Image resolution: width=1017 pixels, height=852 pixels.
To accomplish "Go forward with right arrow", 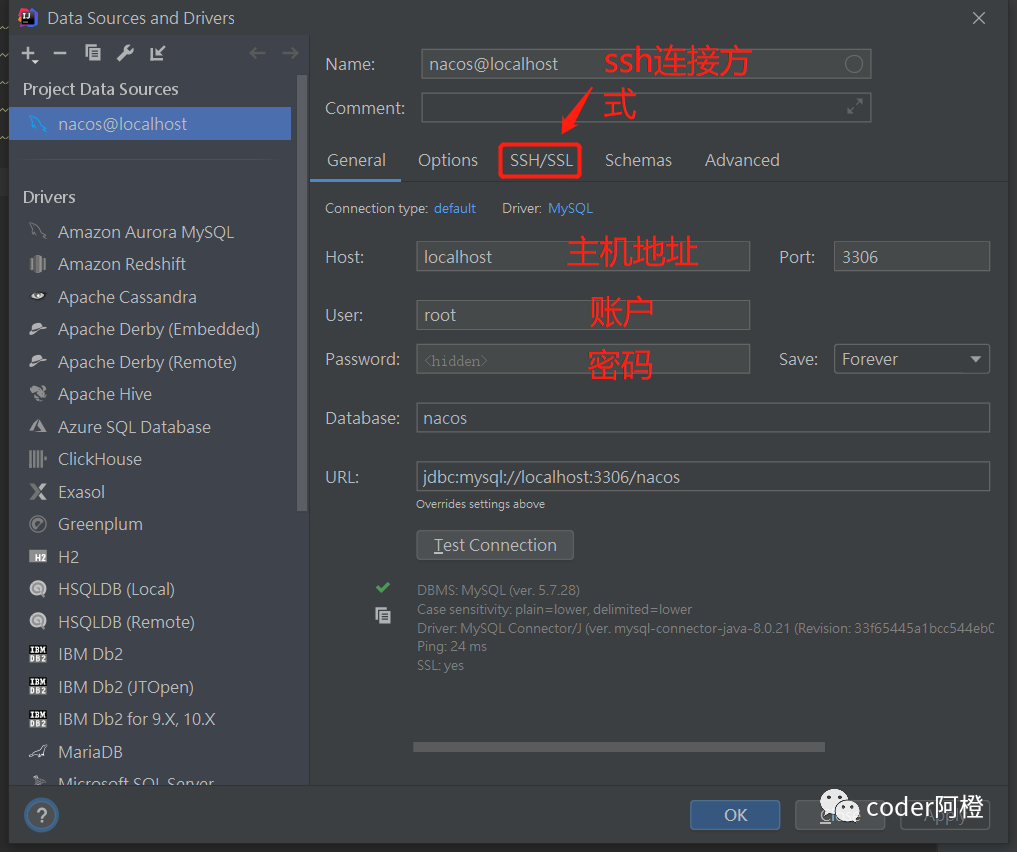I will (x=291, y=53).
